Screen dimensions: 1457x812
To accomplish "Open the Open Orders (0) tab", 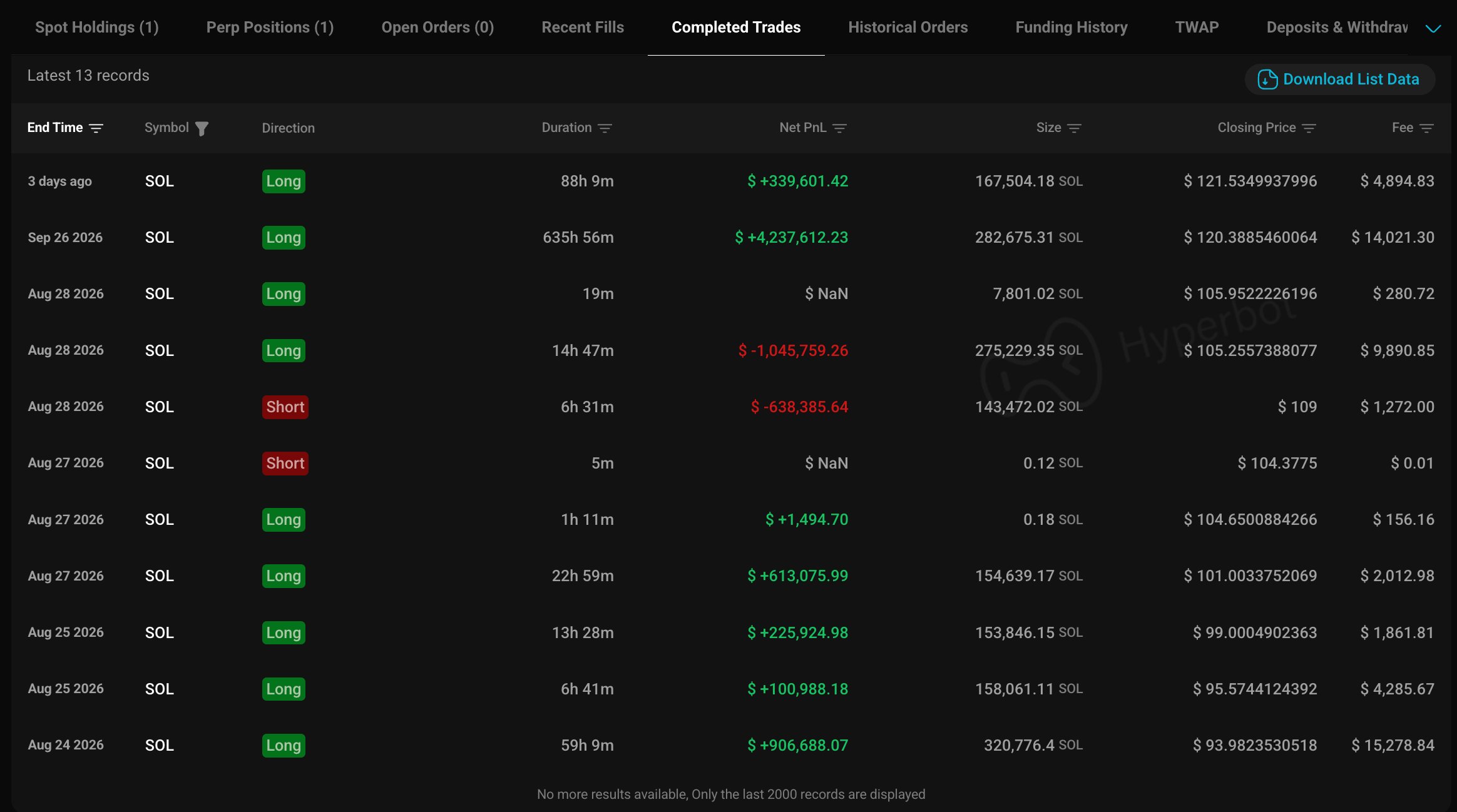I will pos(437,28).
